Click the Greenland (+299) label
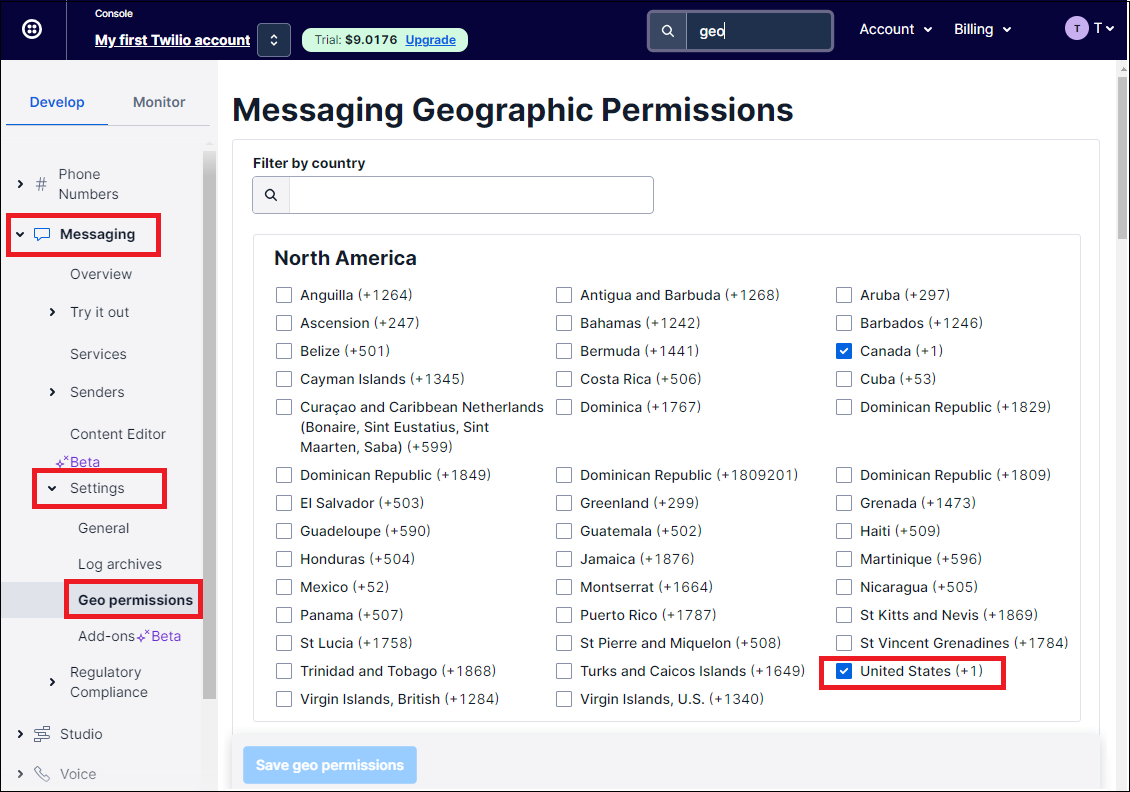The height and width of the screenshot is (792, 1130). pyautogui.click(x=639, y=503)
